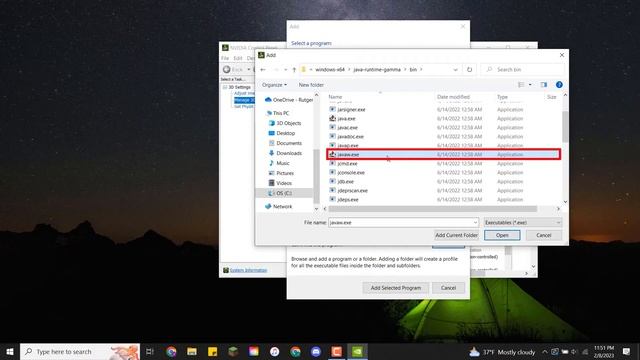Screen dimensions: 640x360
Task: Sort files by Date modified column
Action: [x=453, y=97]
